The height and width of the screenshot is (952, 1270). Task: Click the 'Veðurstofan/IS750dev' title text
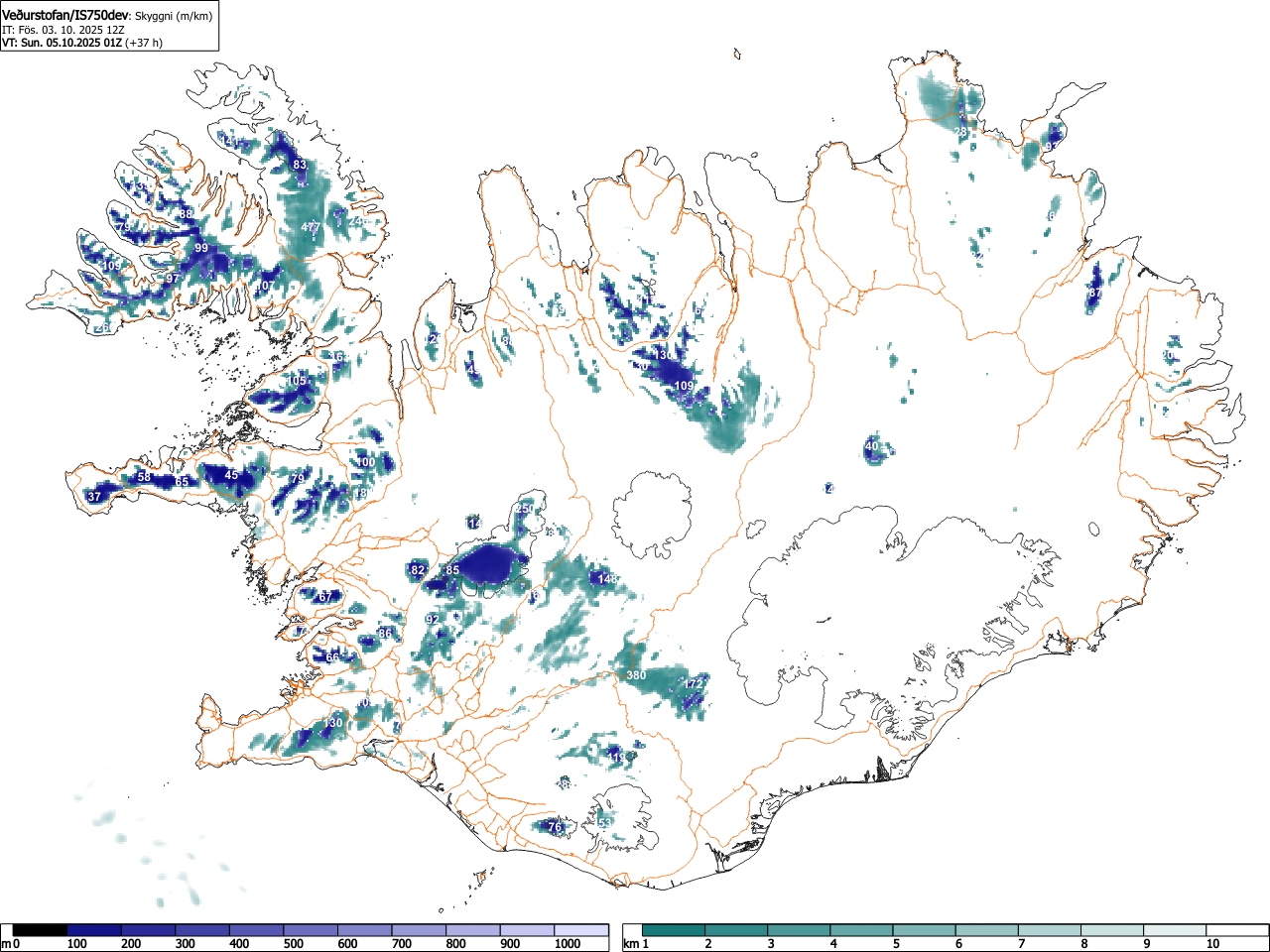click(66, 15)
